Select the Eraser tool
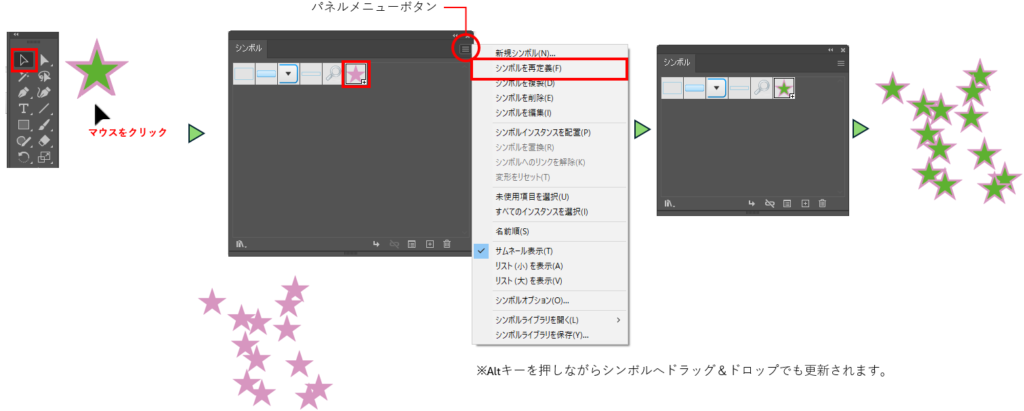Viewport: 1024px width, 411px height. (45, 141)
